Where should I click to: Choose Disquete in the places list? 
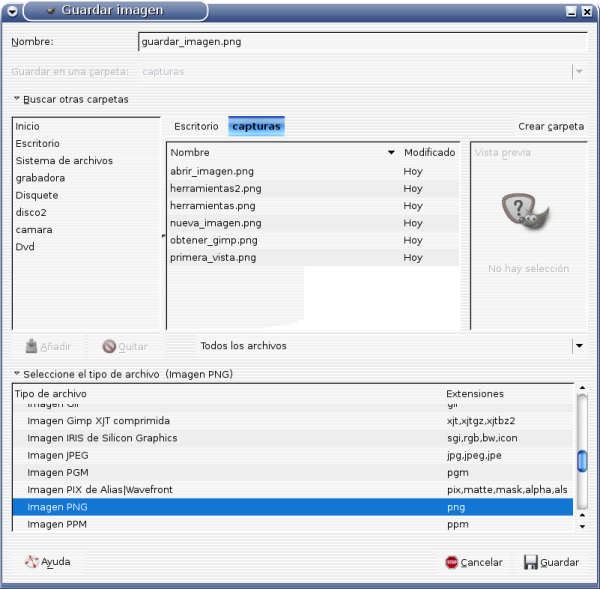point(37,195)
